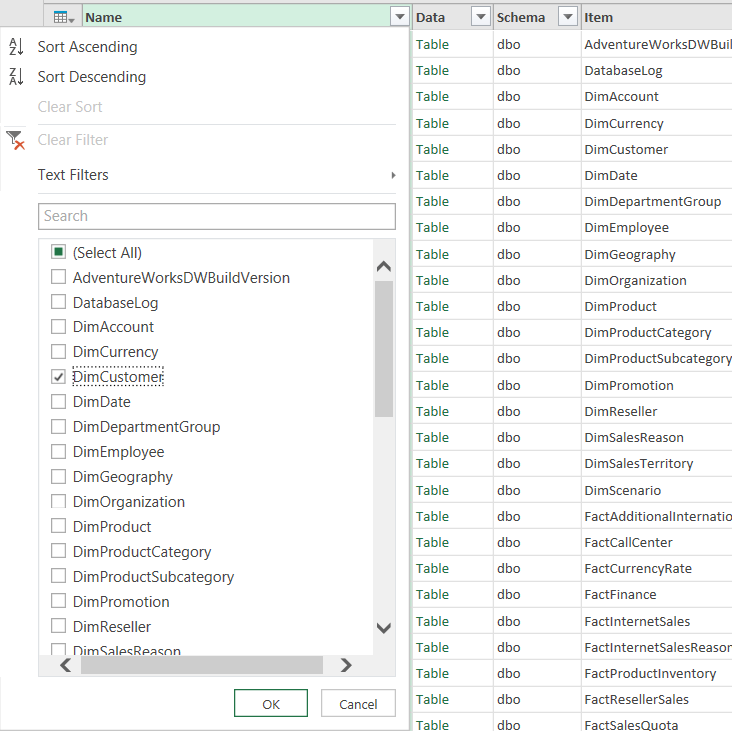Check the DimProduct checkbox
The height and width of the screenshot is (731, 732).
(59, 527)
